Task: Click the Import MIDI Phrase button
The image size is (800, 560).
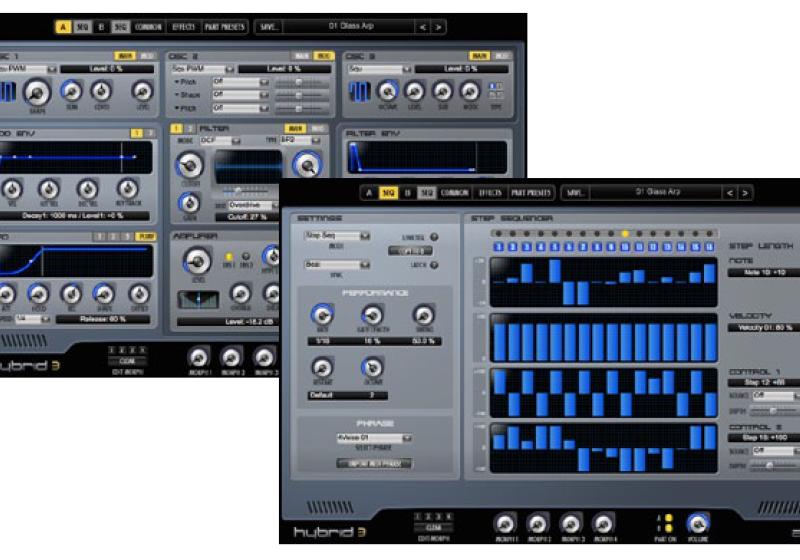Action: (x=374, y=464)
